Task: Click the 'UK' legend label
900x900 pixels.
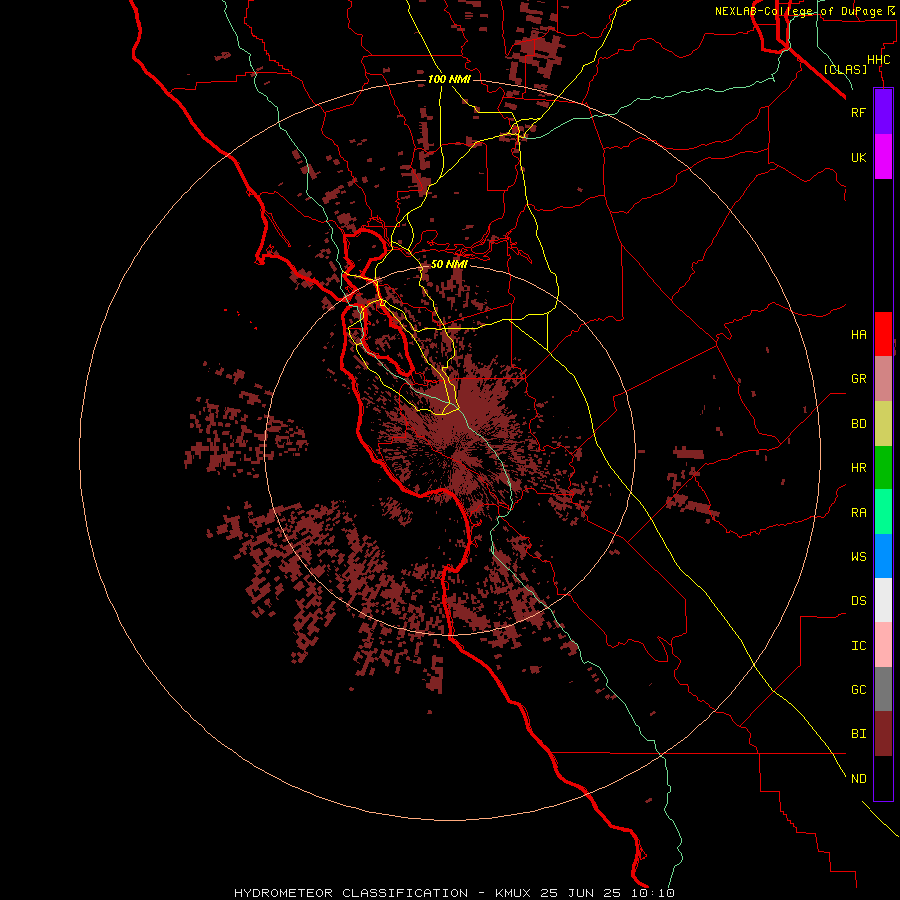Action: pyautogui.click(x=858, y=157)
